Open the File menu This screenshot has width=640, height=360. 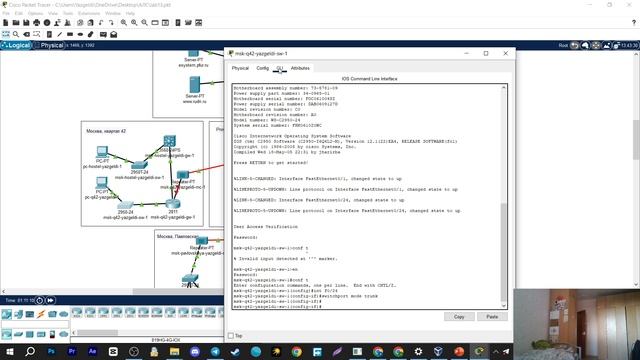coord(6,13)
